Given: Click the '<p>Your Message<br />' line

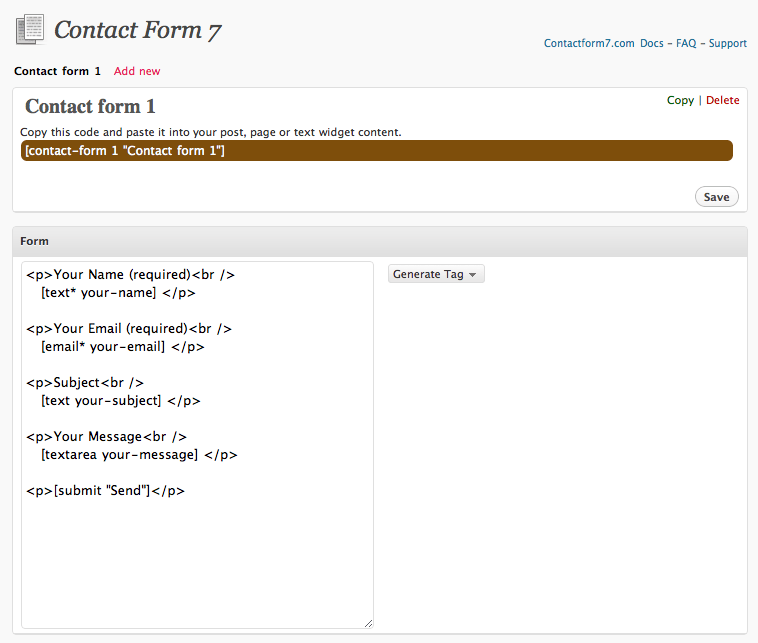Looking at the screenshot, I should [x=106, y=437].
